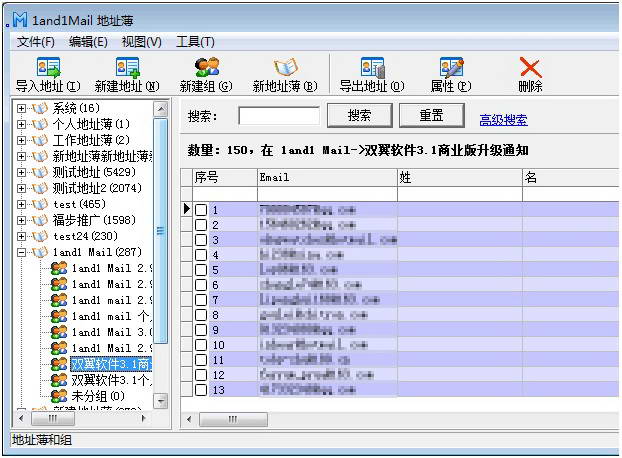Open the 工具(T) menu
This screenshot has height=458, width=622.
coord(195,42)
